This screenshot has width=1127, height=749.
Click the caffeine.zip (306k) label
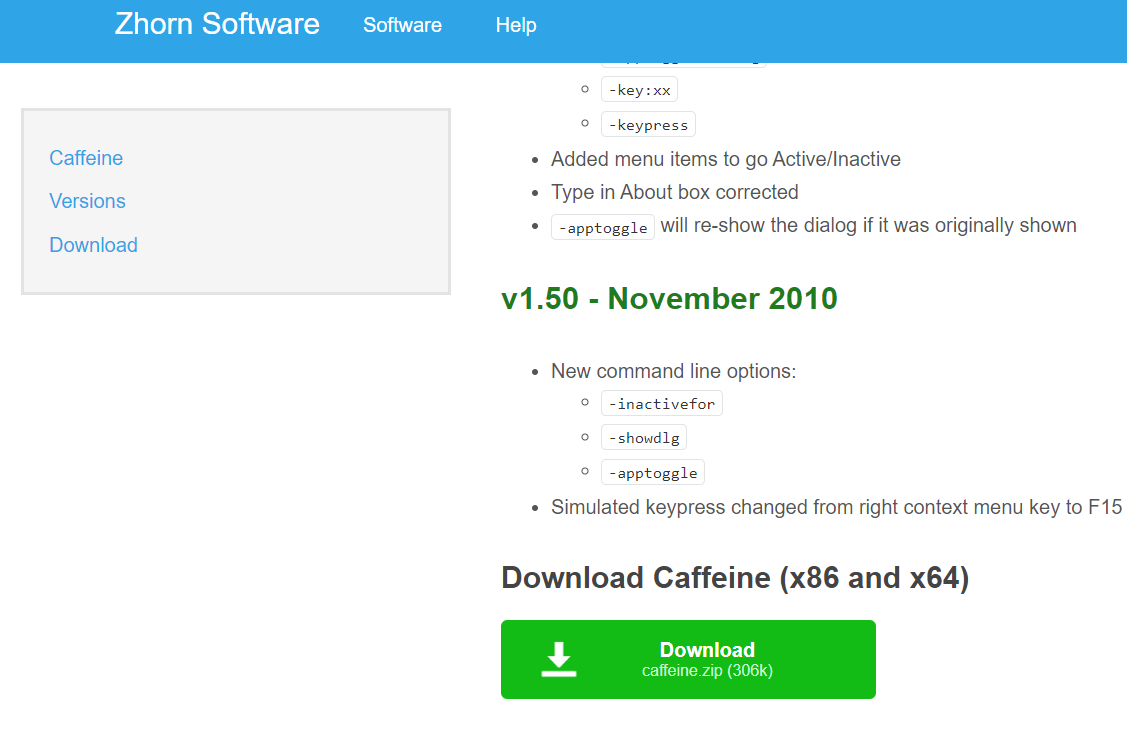707,671
